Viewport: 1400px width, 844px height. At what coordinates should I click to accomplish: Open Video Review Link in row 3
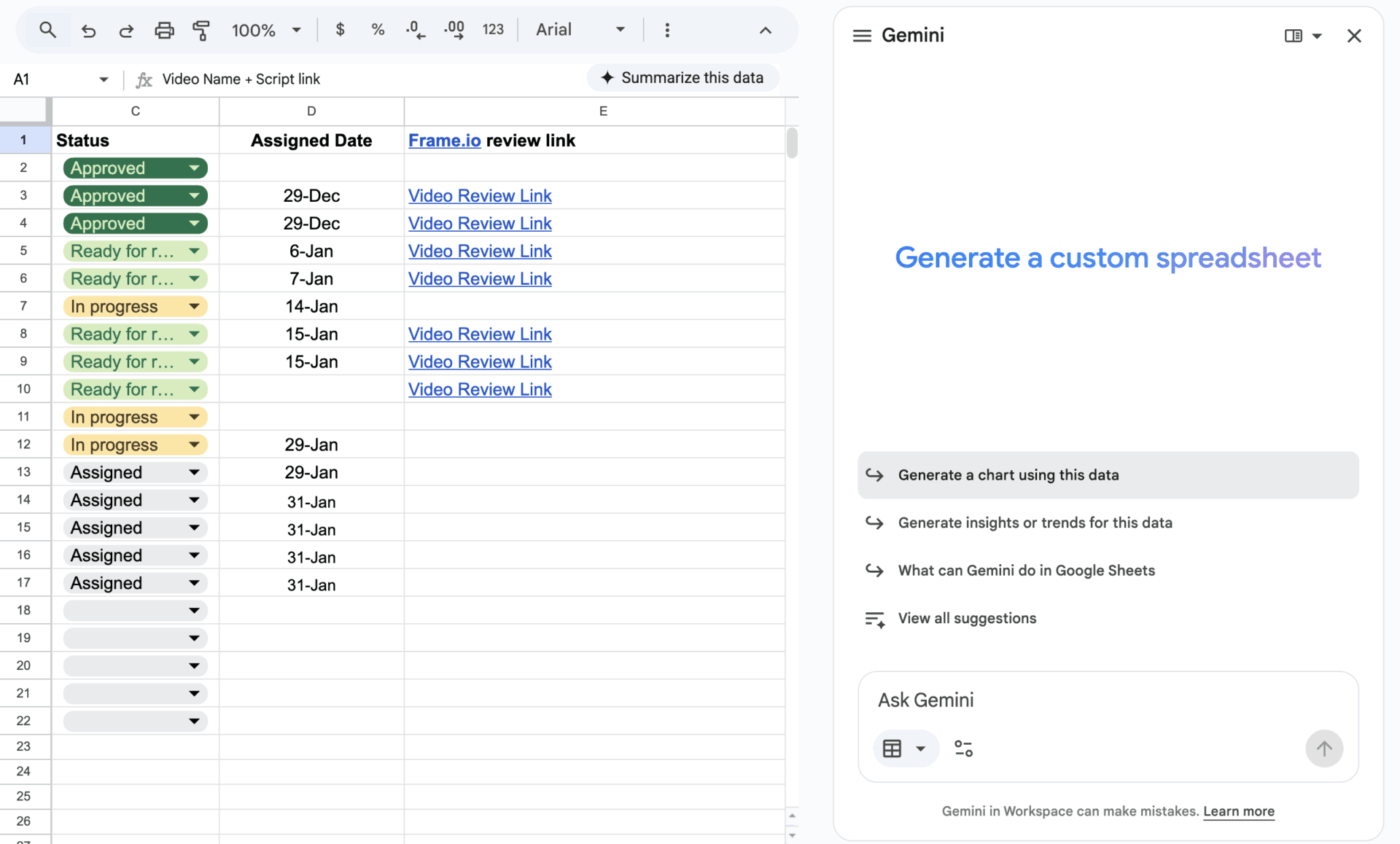click(x=480, y=196)
